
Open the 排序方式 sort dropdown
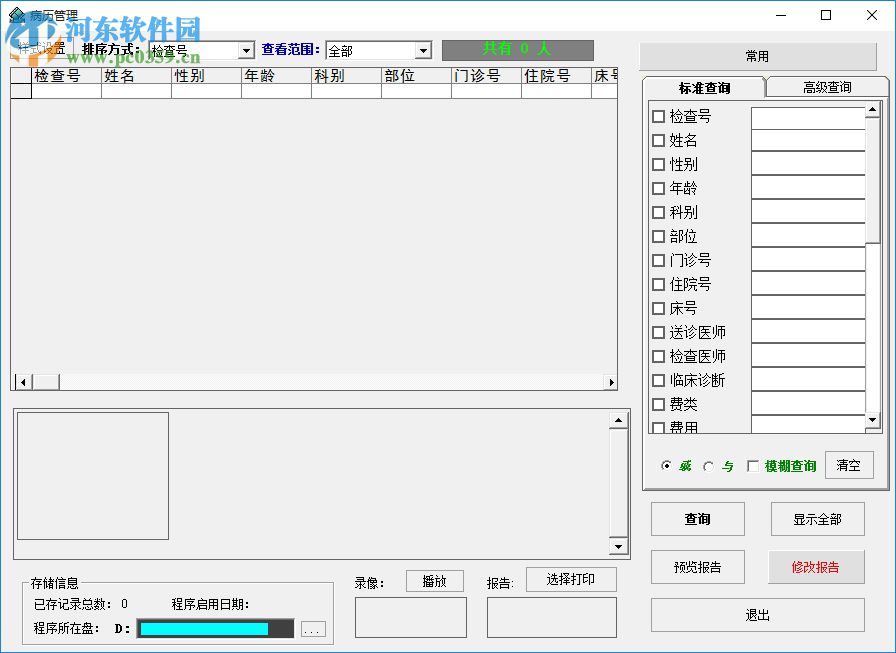coord(246,51)
